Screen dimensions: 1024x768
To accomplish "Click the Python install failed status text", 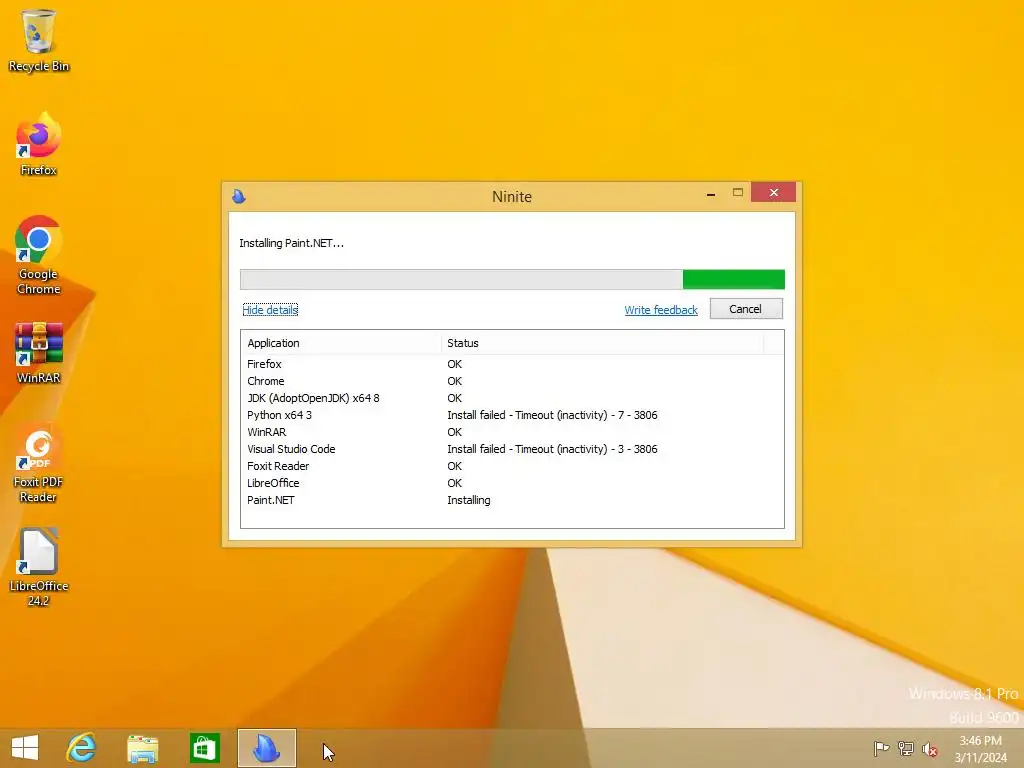I will tap(552, 415).
